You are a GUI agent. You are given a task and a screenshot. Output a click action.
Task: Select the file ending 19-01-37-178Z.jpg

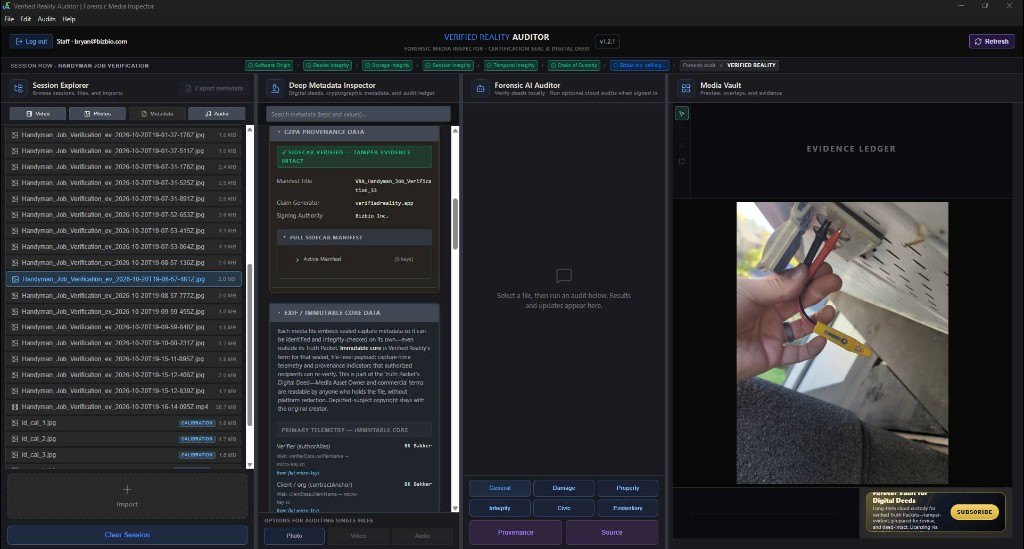pos(124,135)
